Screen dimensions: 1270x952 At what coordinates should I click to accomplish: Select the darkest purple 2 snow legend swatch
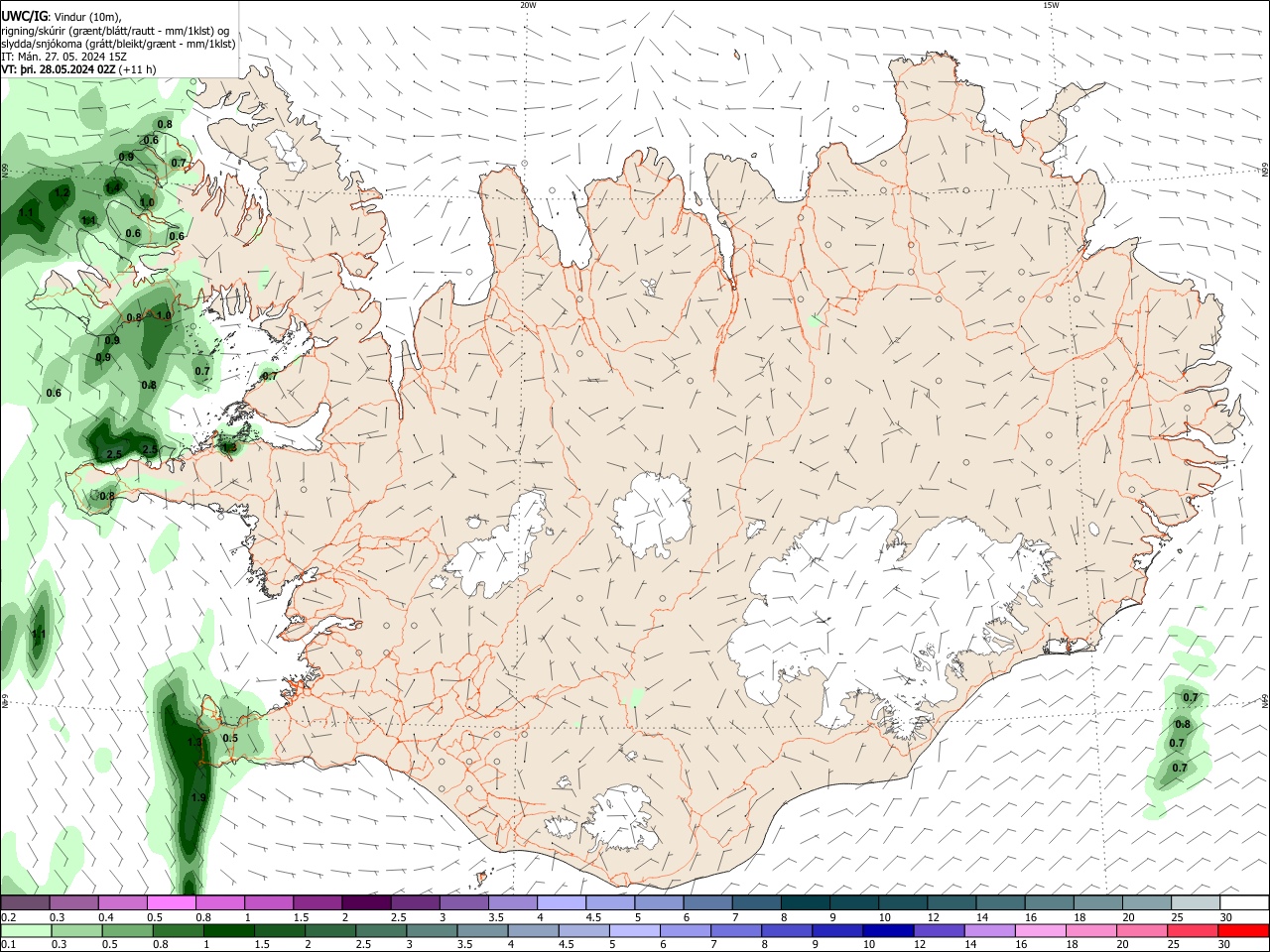[366, 903]
